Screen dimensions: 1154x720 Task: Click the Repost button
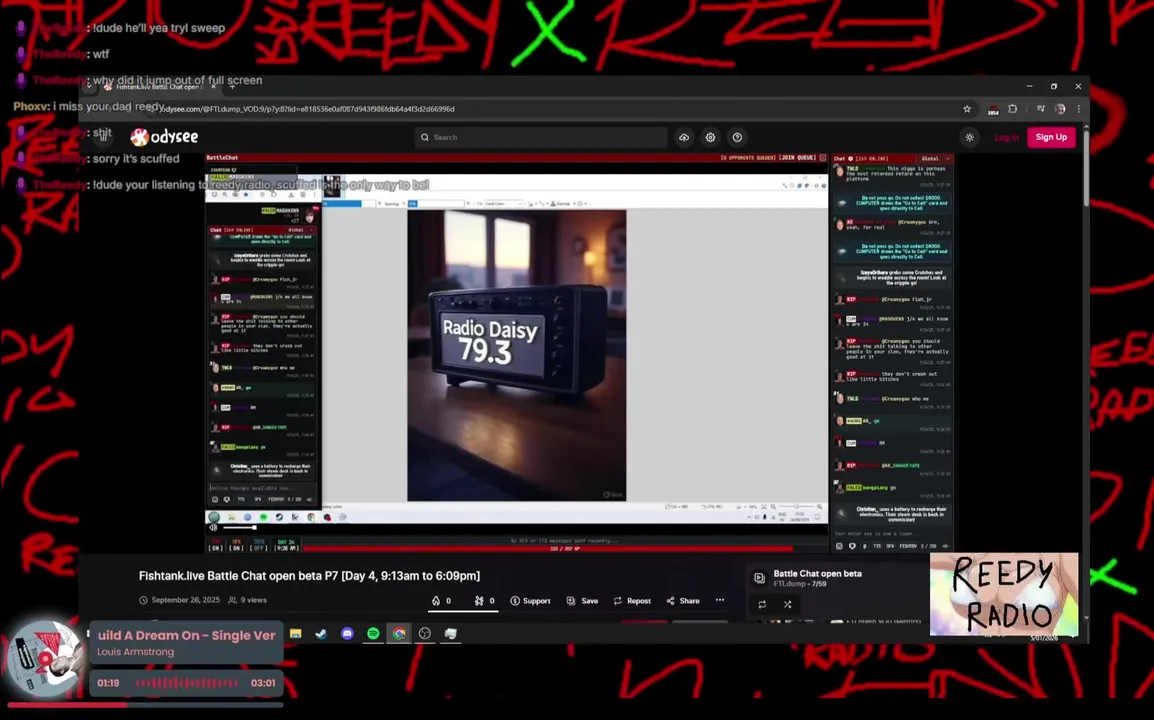pyautogui.click(x=632, y=601)
